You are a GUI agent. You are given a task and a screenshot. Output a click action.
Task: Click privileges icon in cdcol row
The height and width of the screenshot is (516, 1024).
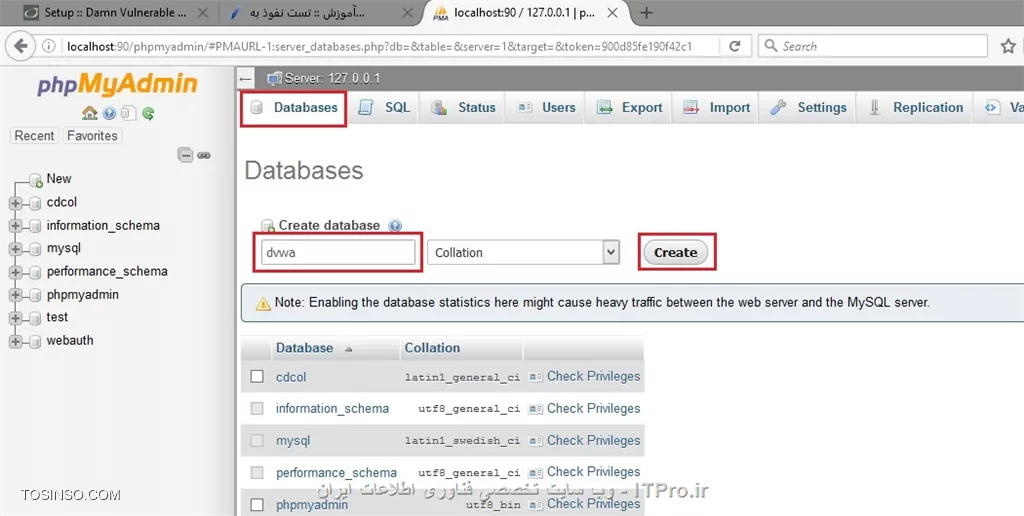click(x=536, y=377)
